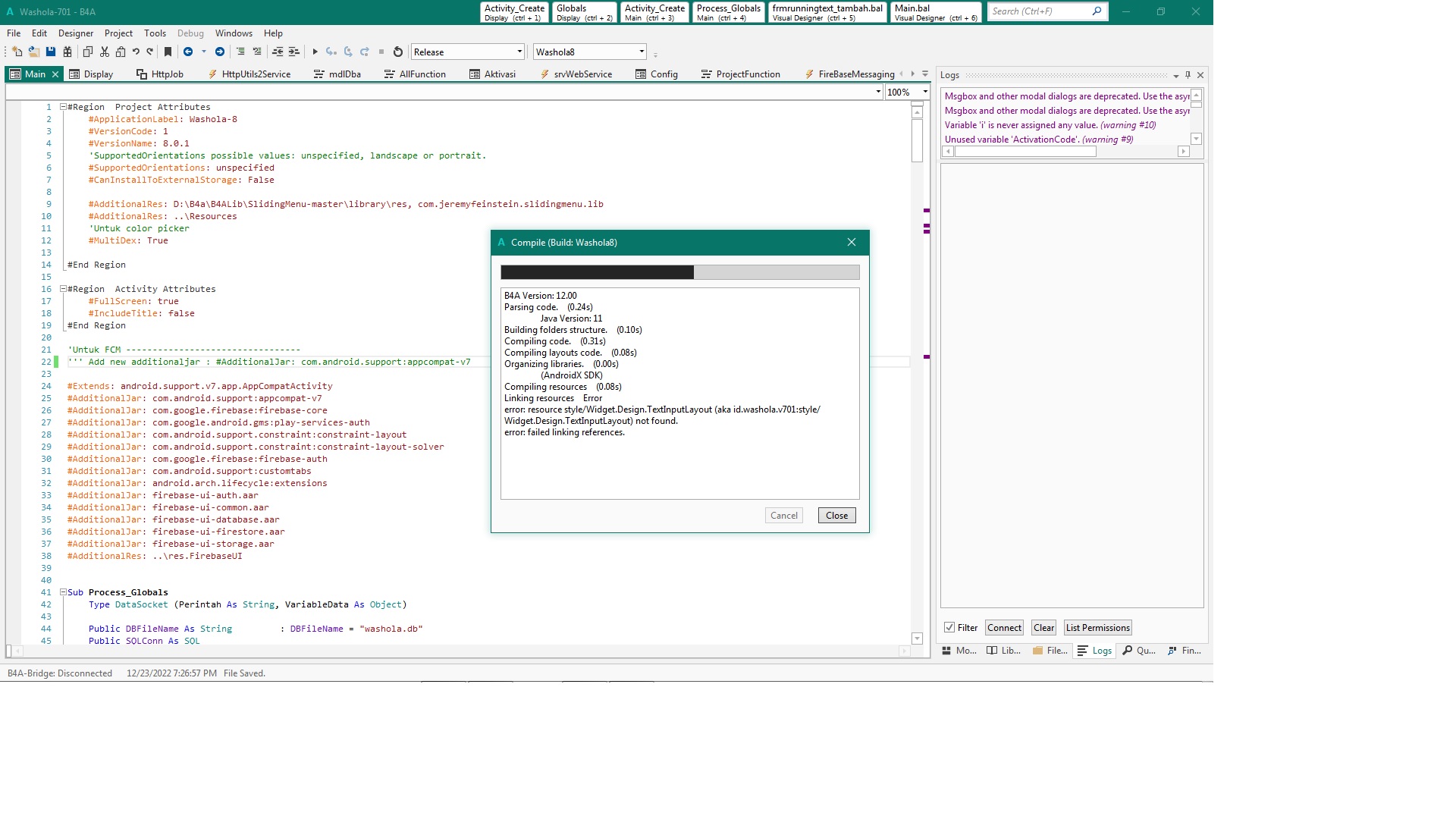Open the Project menu
Viewport: 1456px width, 819px height.
(x=118, y=33)
